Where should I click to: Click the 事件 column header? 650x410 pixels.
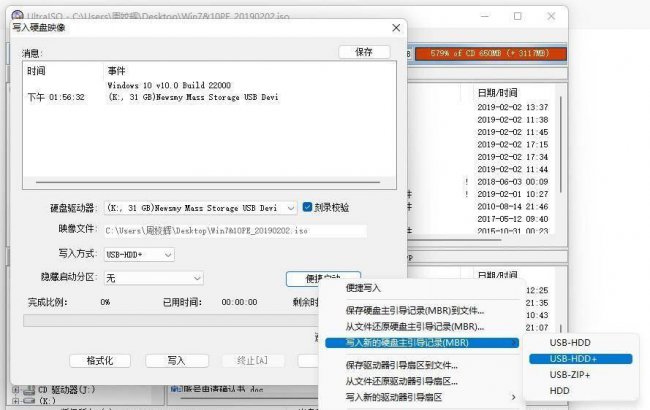[x=116, y=71]
